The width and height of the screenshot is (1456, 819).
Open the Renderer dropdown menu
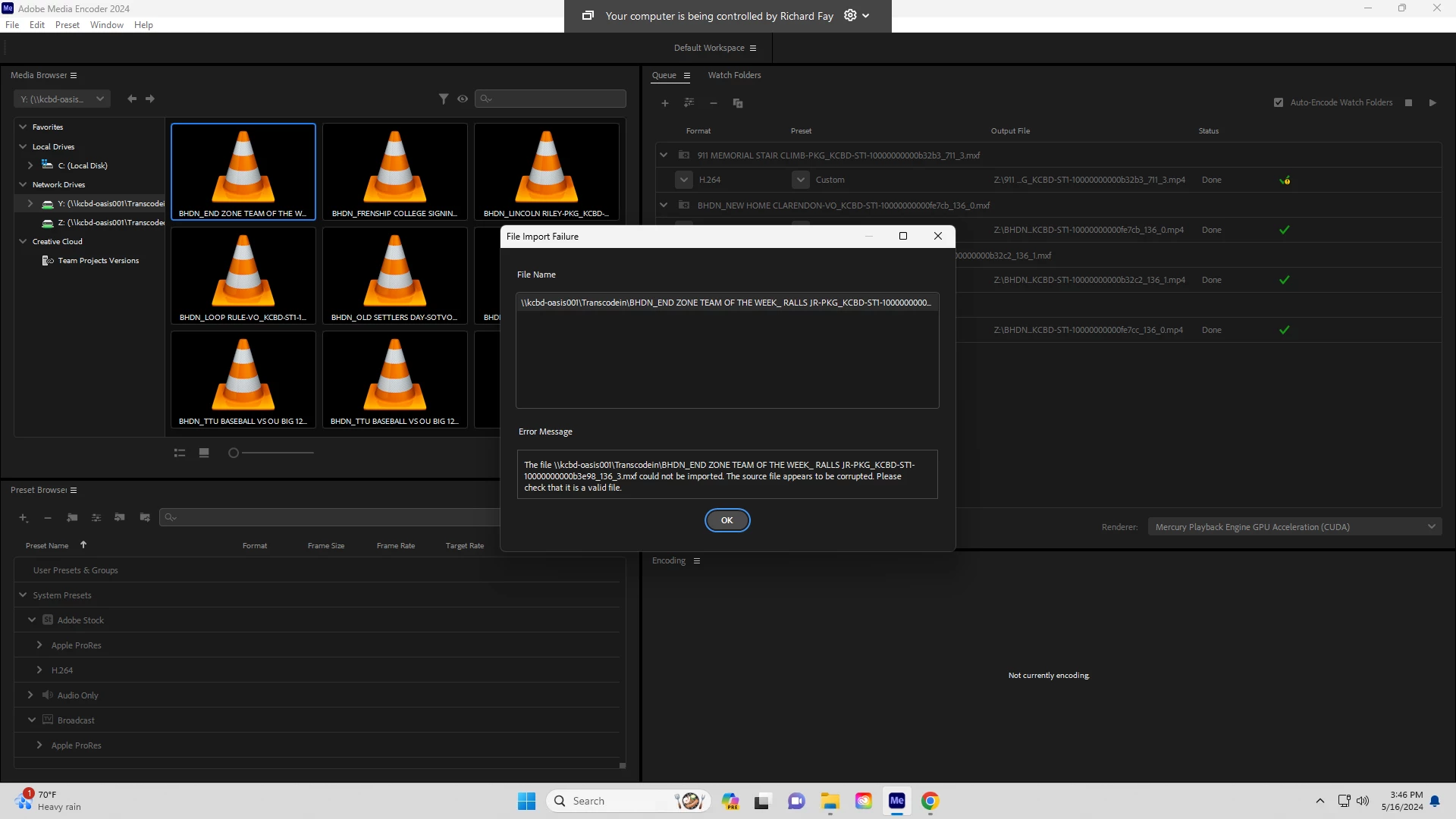coord(1294,527)
